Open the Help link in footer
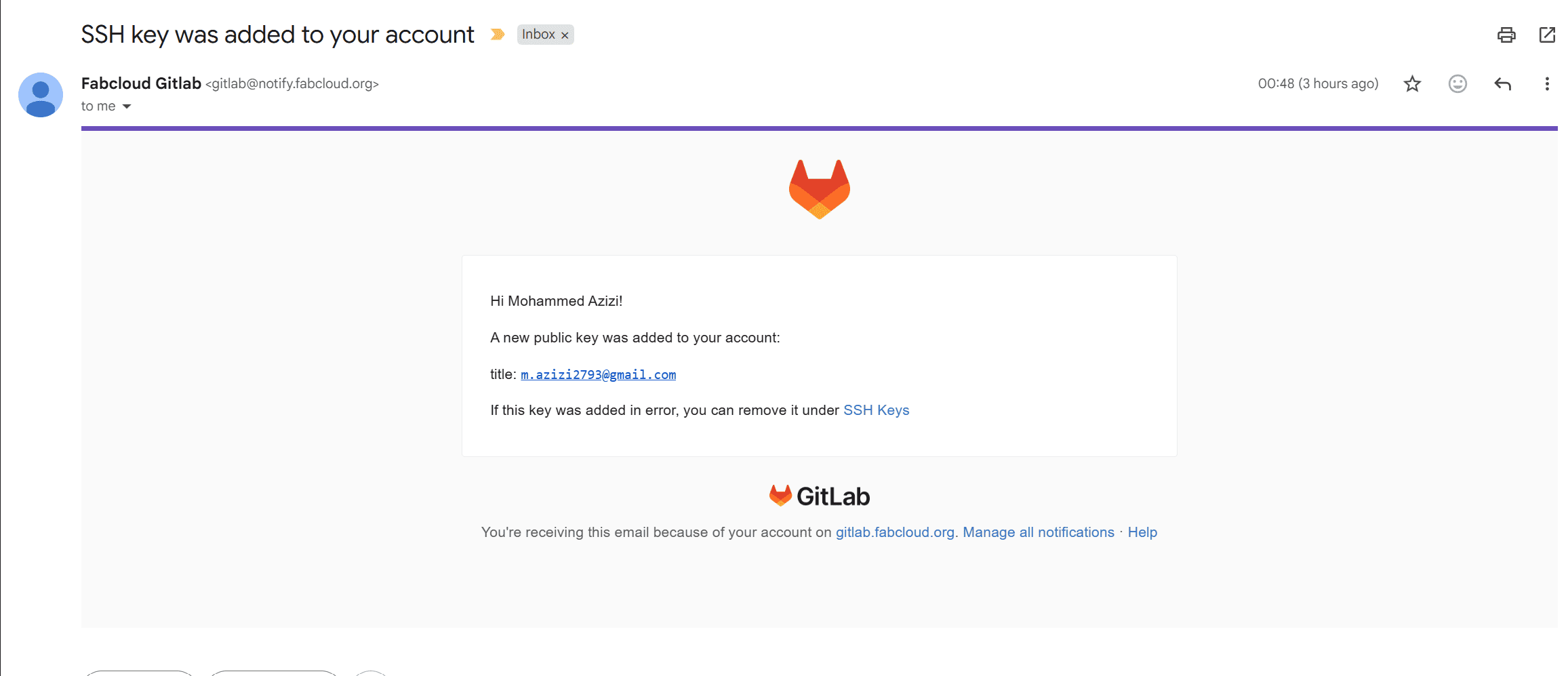 1142,532
